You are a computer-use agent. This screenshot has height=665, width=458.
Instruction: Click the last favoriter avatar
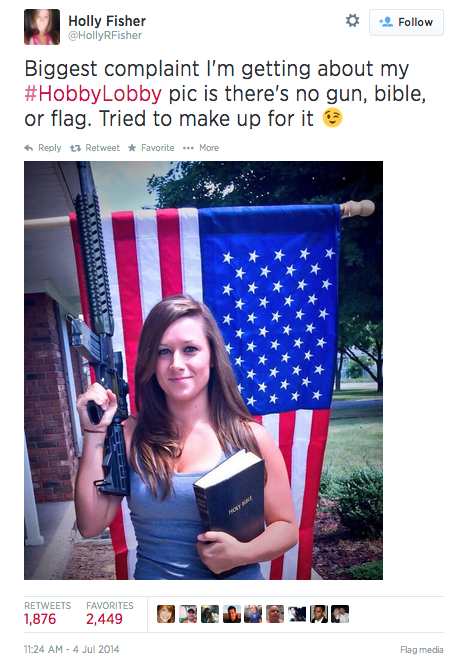(x=340, y=614)
